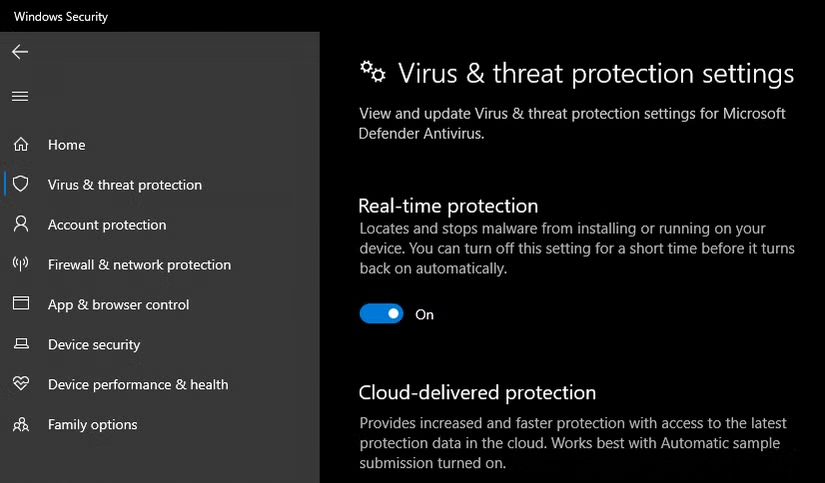Open Home in the sidebar
The height and width of the screenshot is (483, 825).
(x=67, y=145)
